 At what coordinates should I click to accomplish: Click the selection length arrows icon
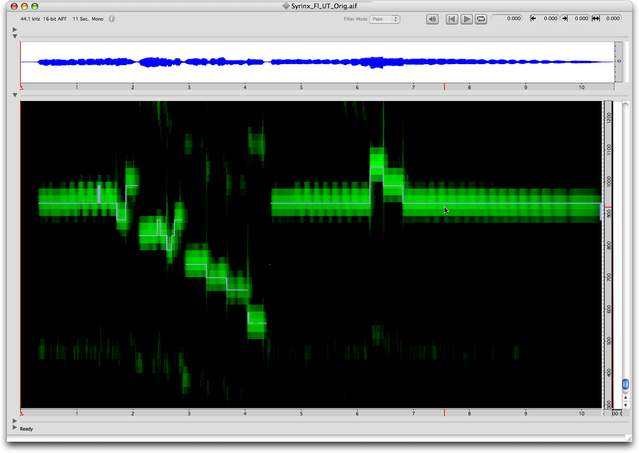coord(597,19)
